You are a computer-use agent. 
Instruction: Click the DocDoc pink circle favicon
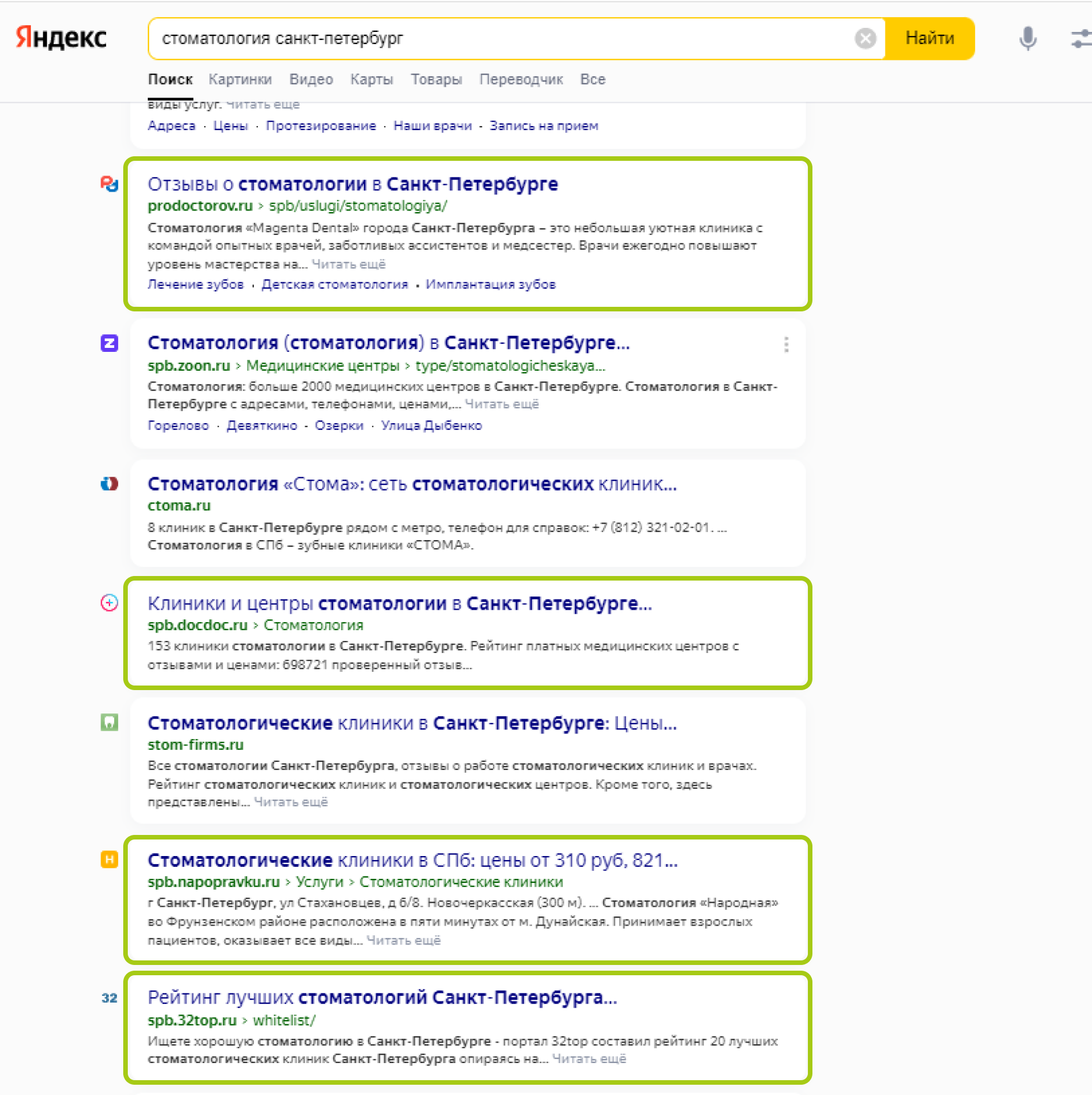(109, 603)
